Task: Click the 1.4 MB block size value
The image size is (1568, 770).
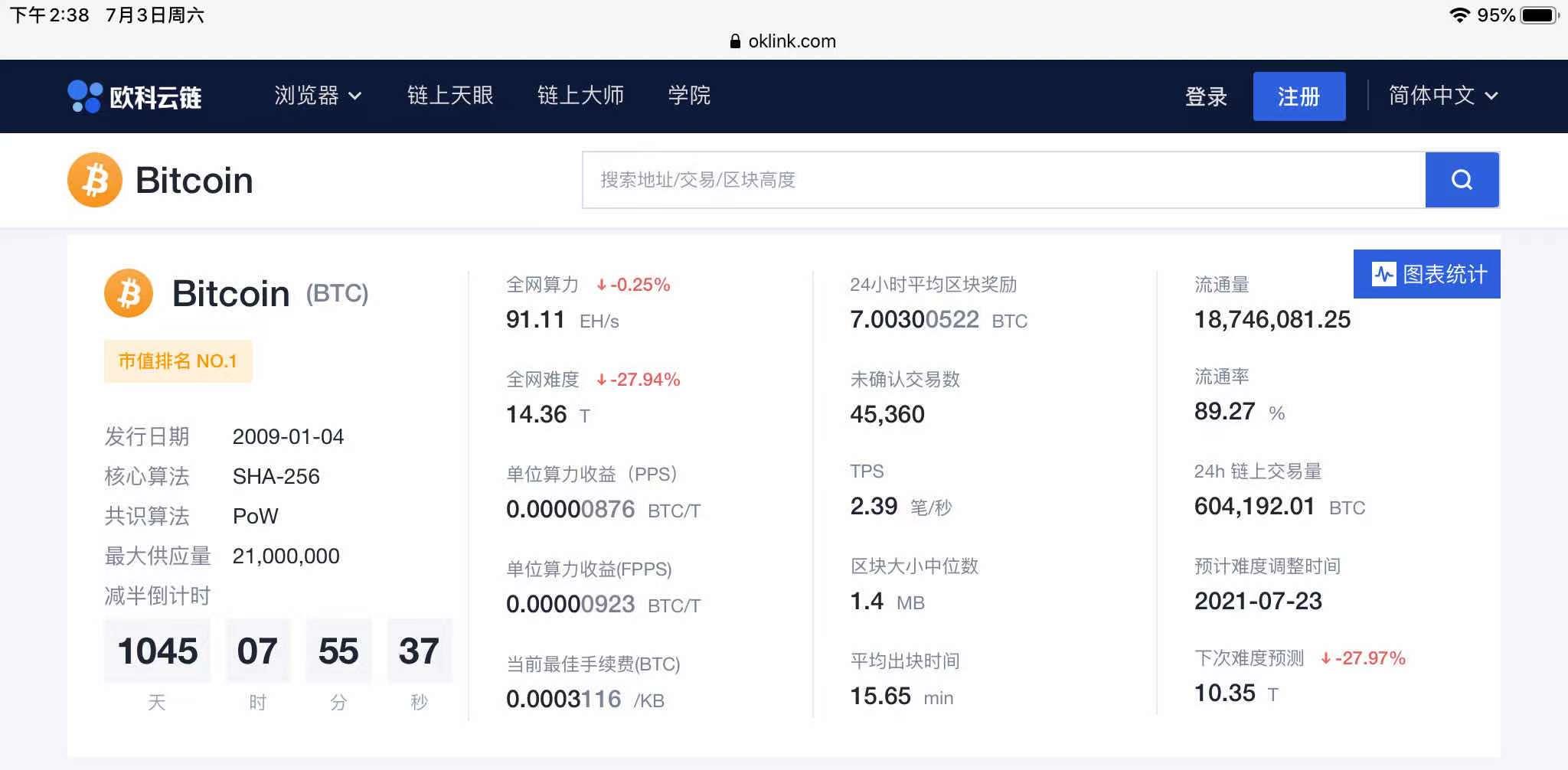Action: pyautogui.click(x=887, y=601)
